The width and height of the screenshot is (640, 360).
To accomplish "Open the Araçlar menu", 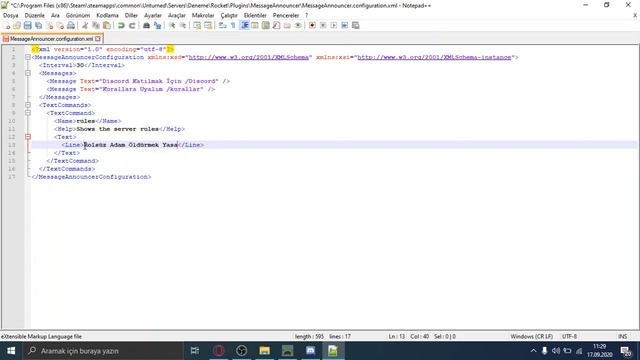I will point(177,15).
